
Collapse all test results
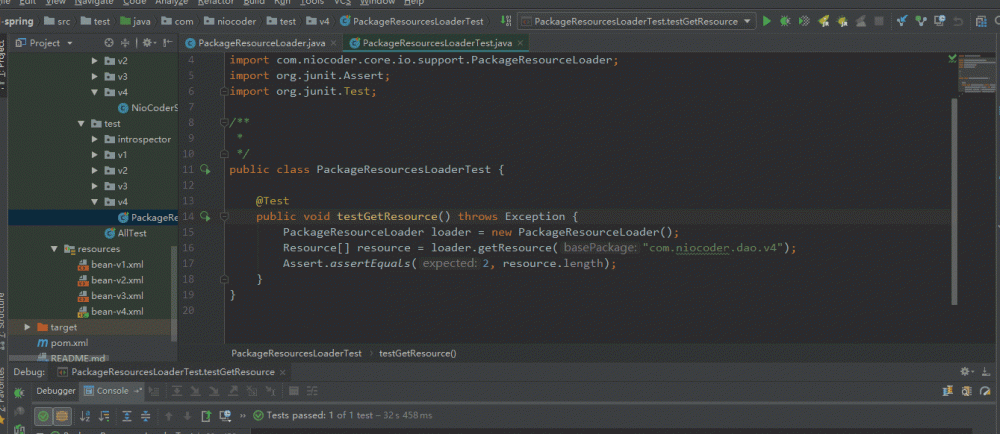[x=145, y=416]
